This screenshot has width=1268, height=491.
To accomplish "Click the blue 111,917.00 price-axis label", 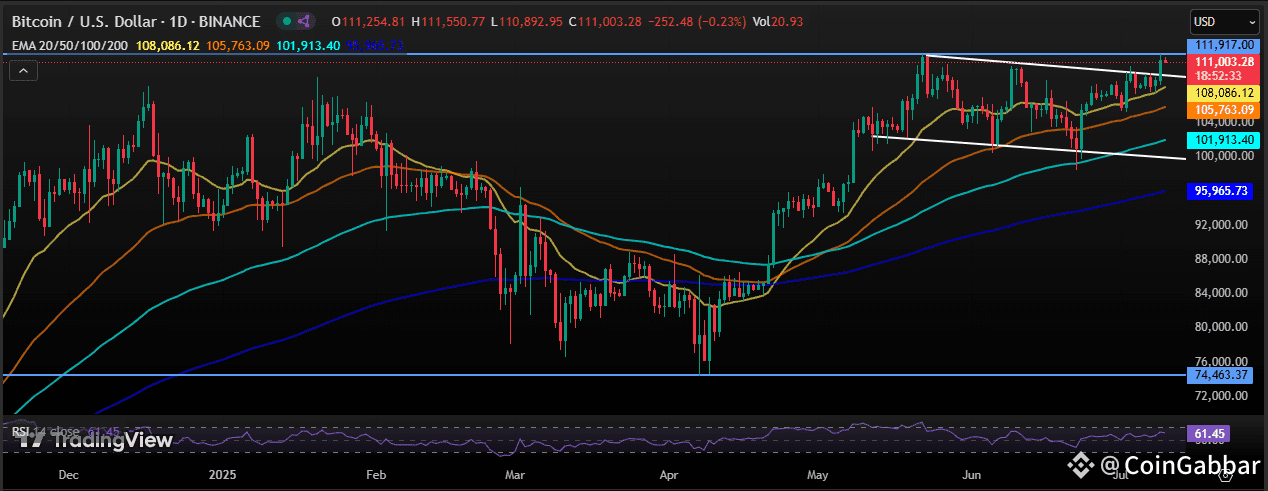I will coord(1222,46).
